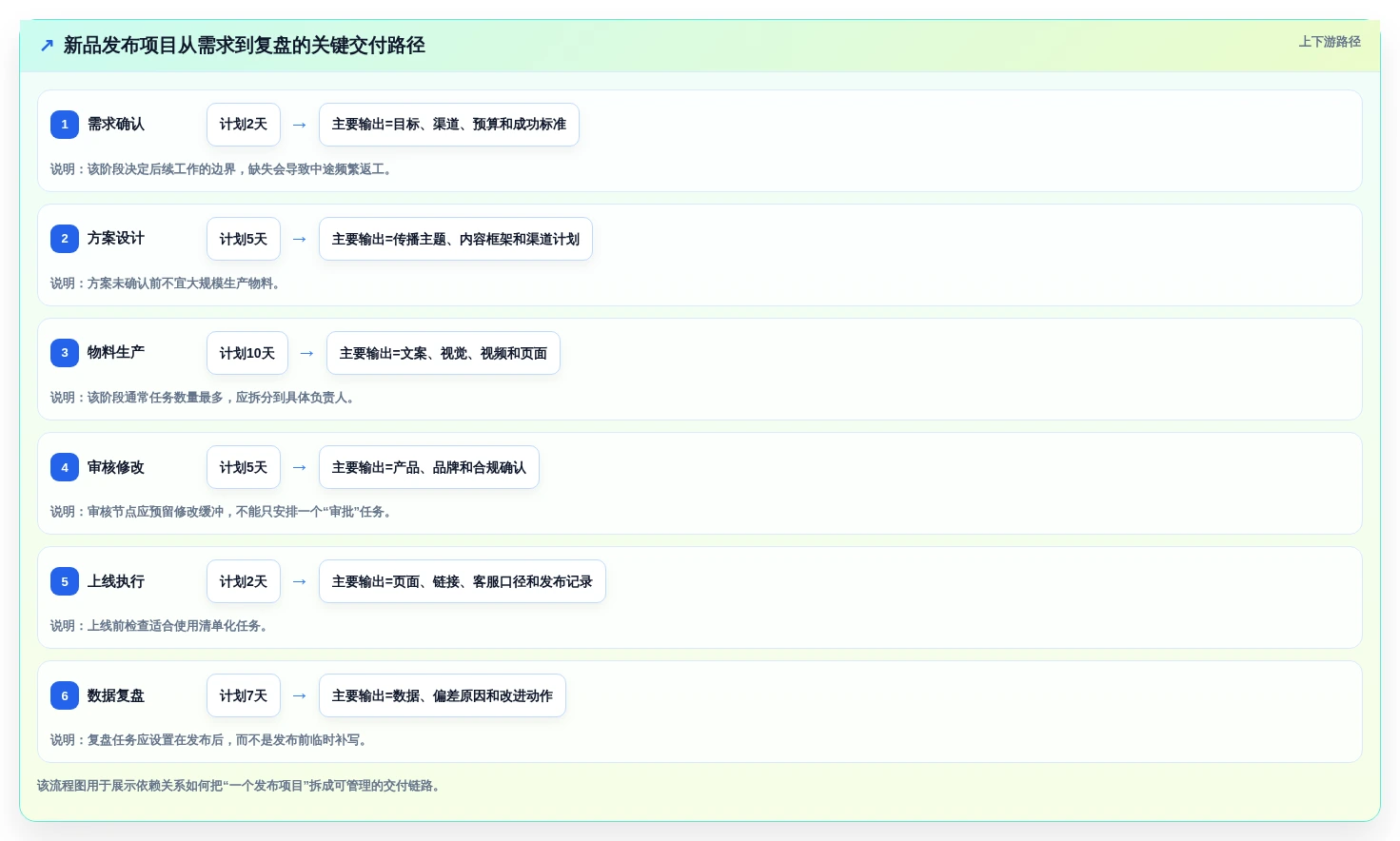Viewport: 1400px width, 841px height.
Task: Click the footer caption about 可管理的交付链路
Action: tap(240, 786)
